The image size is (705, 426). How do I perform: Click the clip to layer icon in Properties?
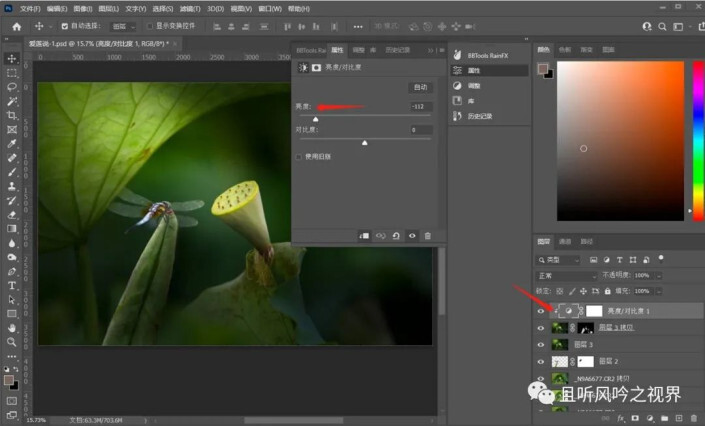[363, 235]
